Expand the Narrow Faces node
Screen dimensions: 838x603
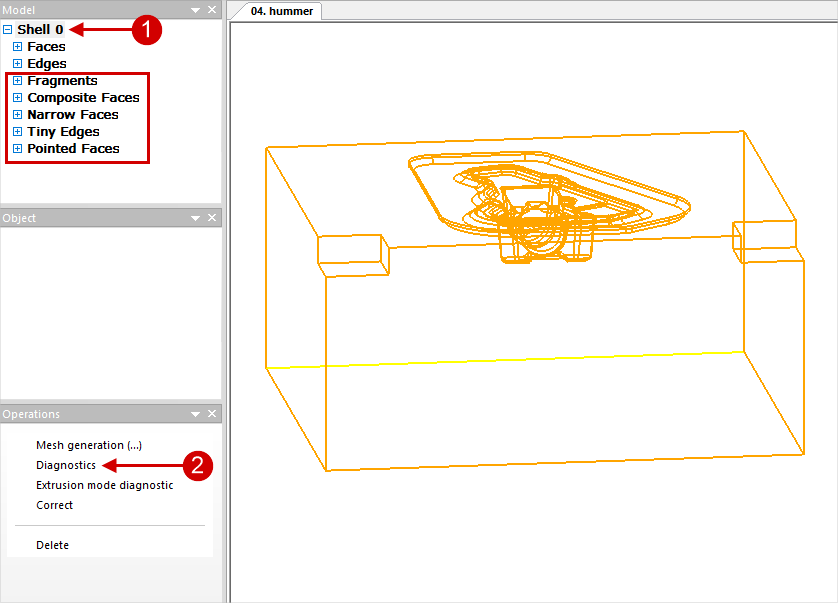[x=17, y=115]
